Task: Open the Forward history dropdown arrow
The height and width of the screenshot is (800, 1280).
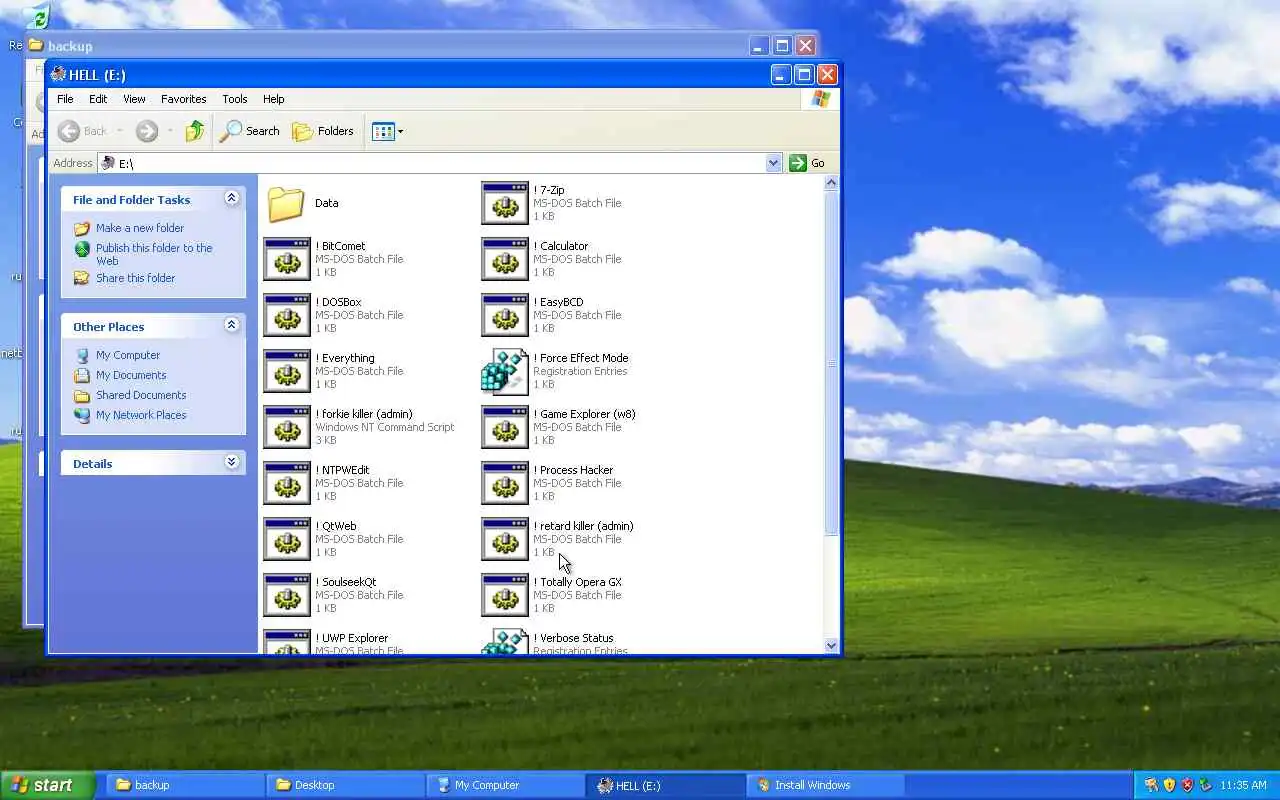Action: [x=170, y=131]
